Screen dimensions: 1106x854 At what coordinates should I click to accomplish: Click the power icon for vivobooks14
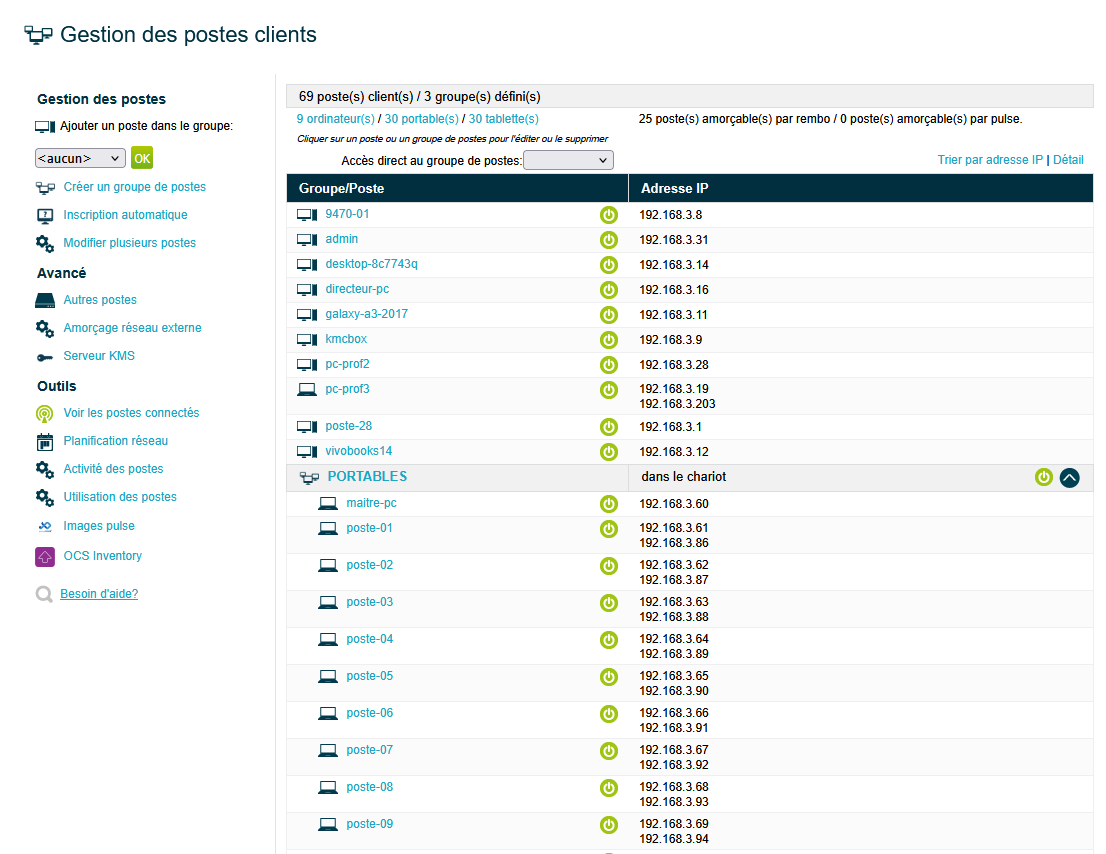click(x=609, y=451)
